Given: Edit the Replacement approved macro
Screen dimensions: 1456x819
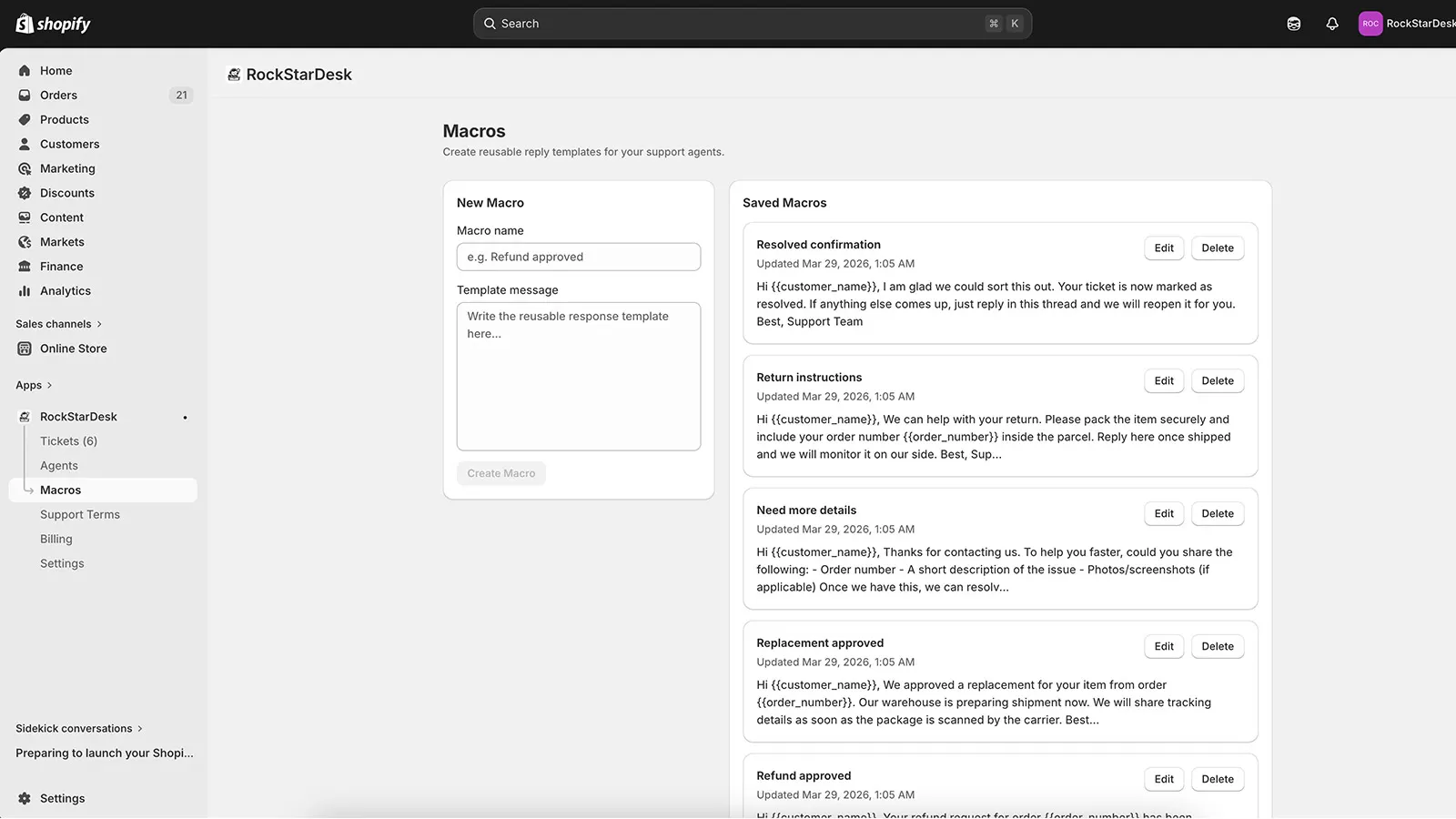Looking at the screenshot, I should 1164,647.
